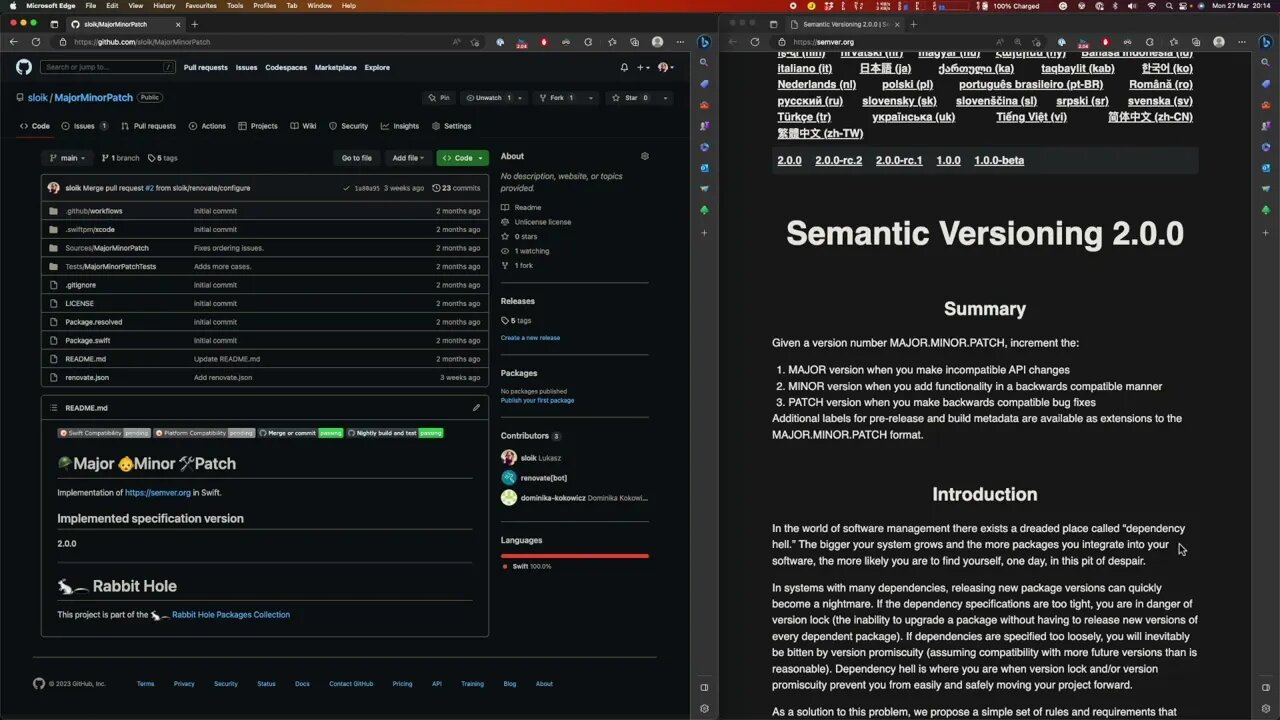The width and height of the screenshot is (1280, 720).
Task: Open new tab in the semver.org window
Action: click(913, 24)
